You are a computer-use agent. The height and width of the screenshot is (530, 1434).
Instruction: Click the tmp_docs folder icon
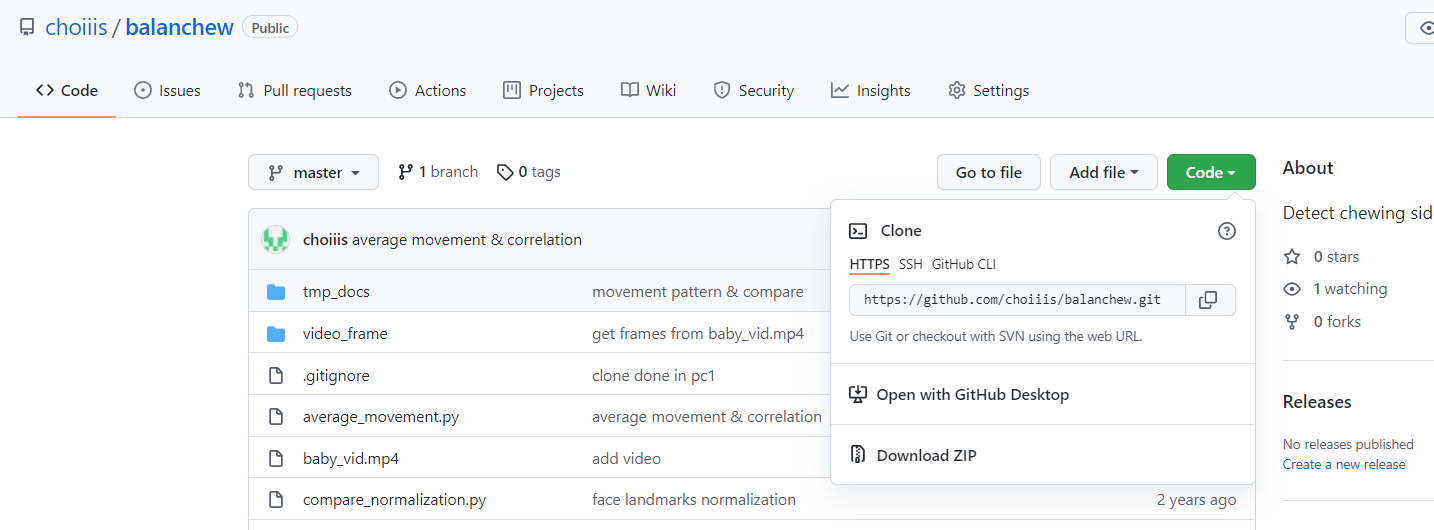pos(277,292)
